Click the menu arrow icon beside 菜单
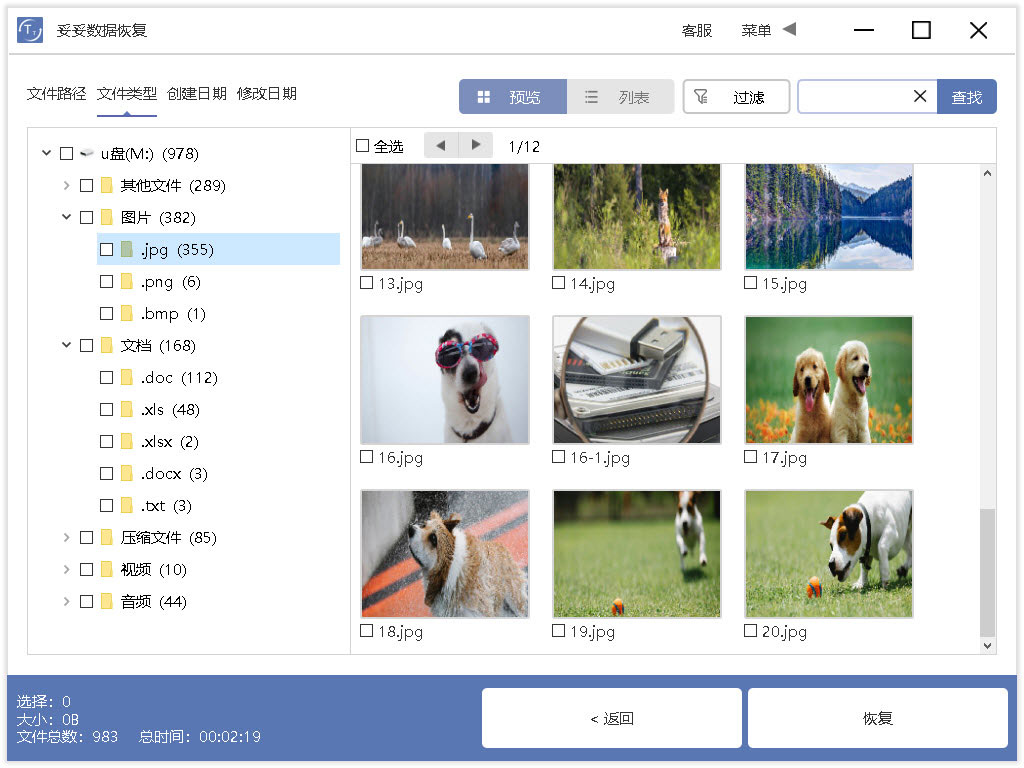This screenshot has width=1024, height=768. [x=790, y=29]
